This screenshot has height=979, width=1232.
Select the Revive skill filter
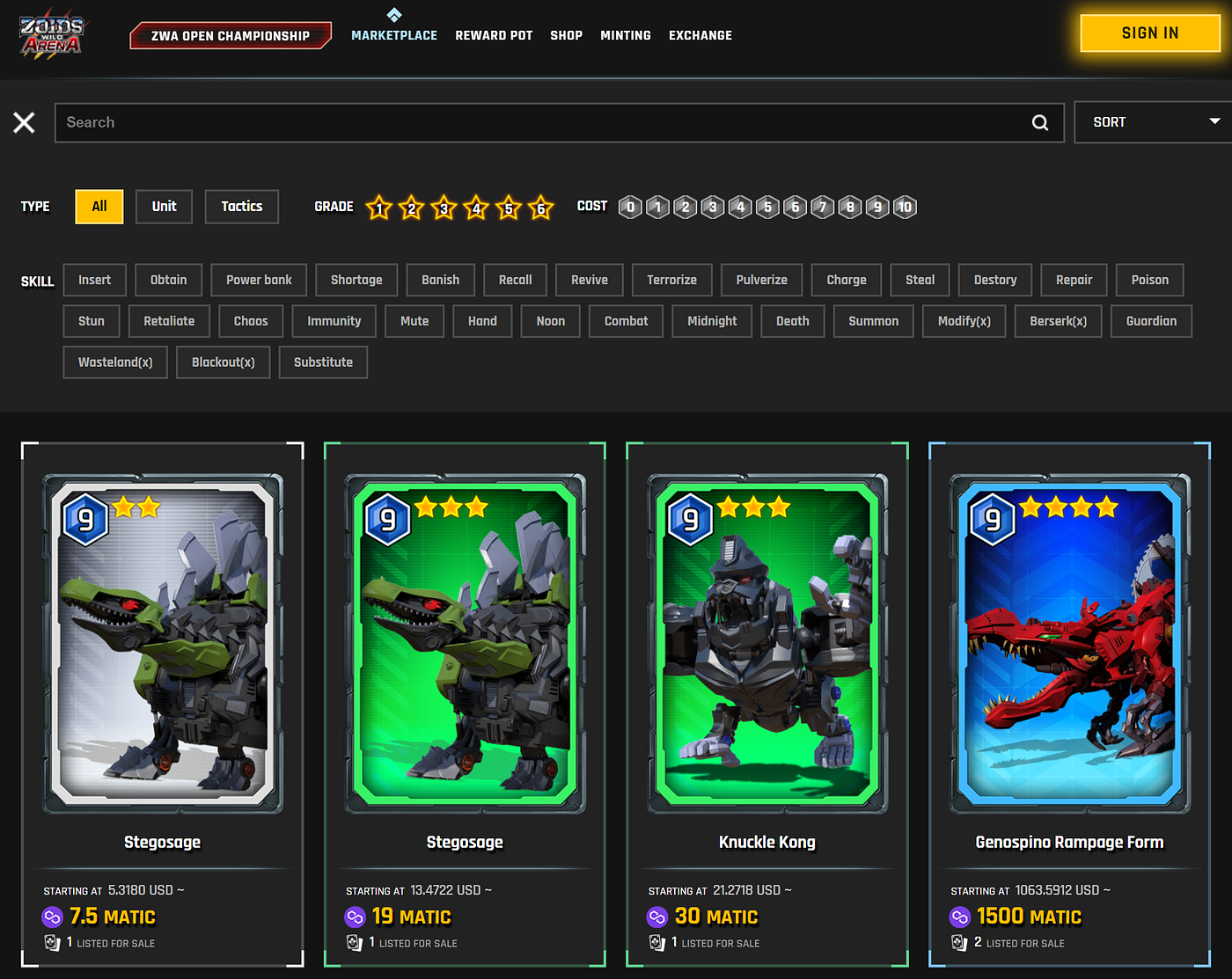590,280
